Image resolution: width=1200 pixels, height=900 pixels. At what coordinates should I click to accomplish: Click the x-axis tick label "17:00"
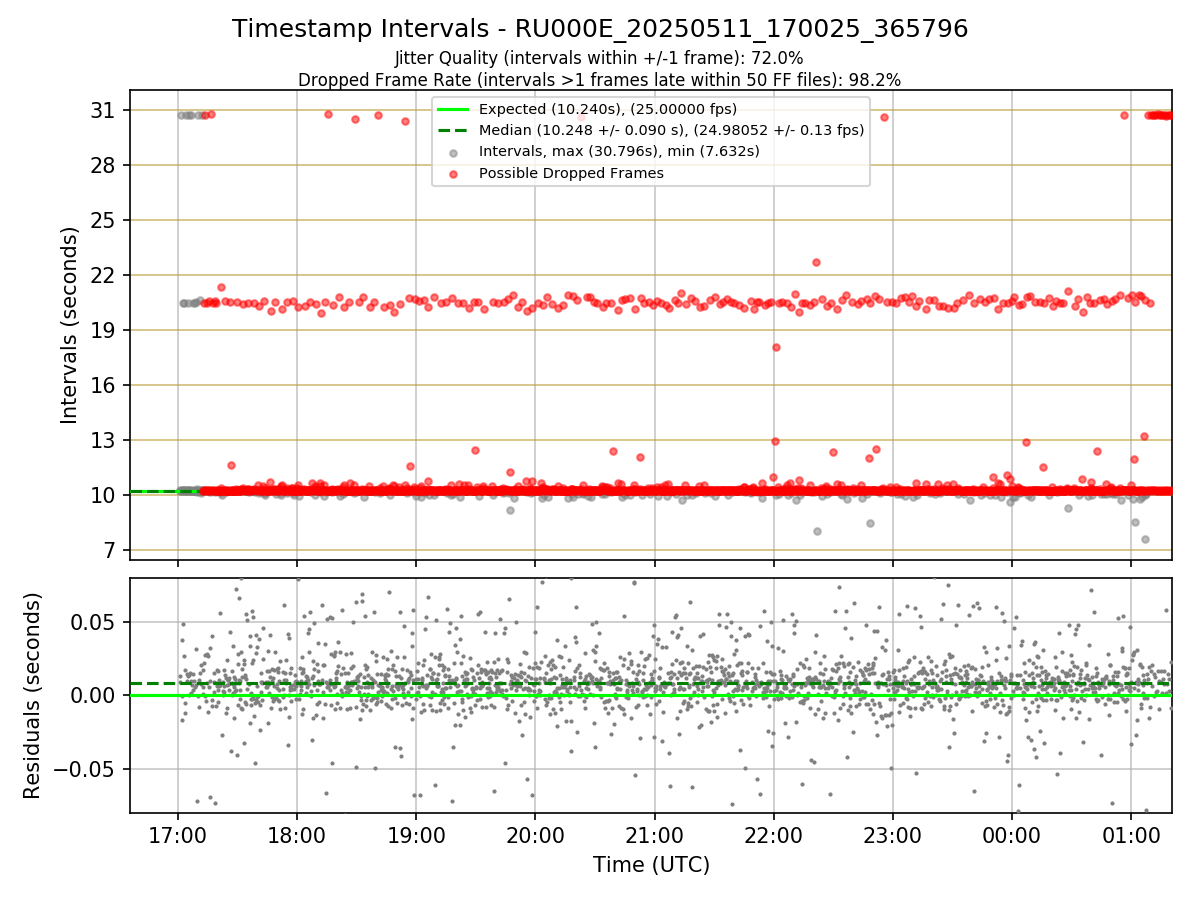click(x=178, y=836)
